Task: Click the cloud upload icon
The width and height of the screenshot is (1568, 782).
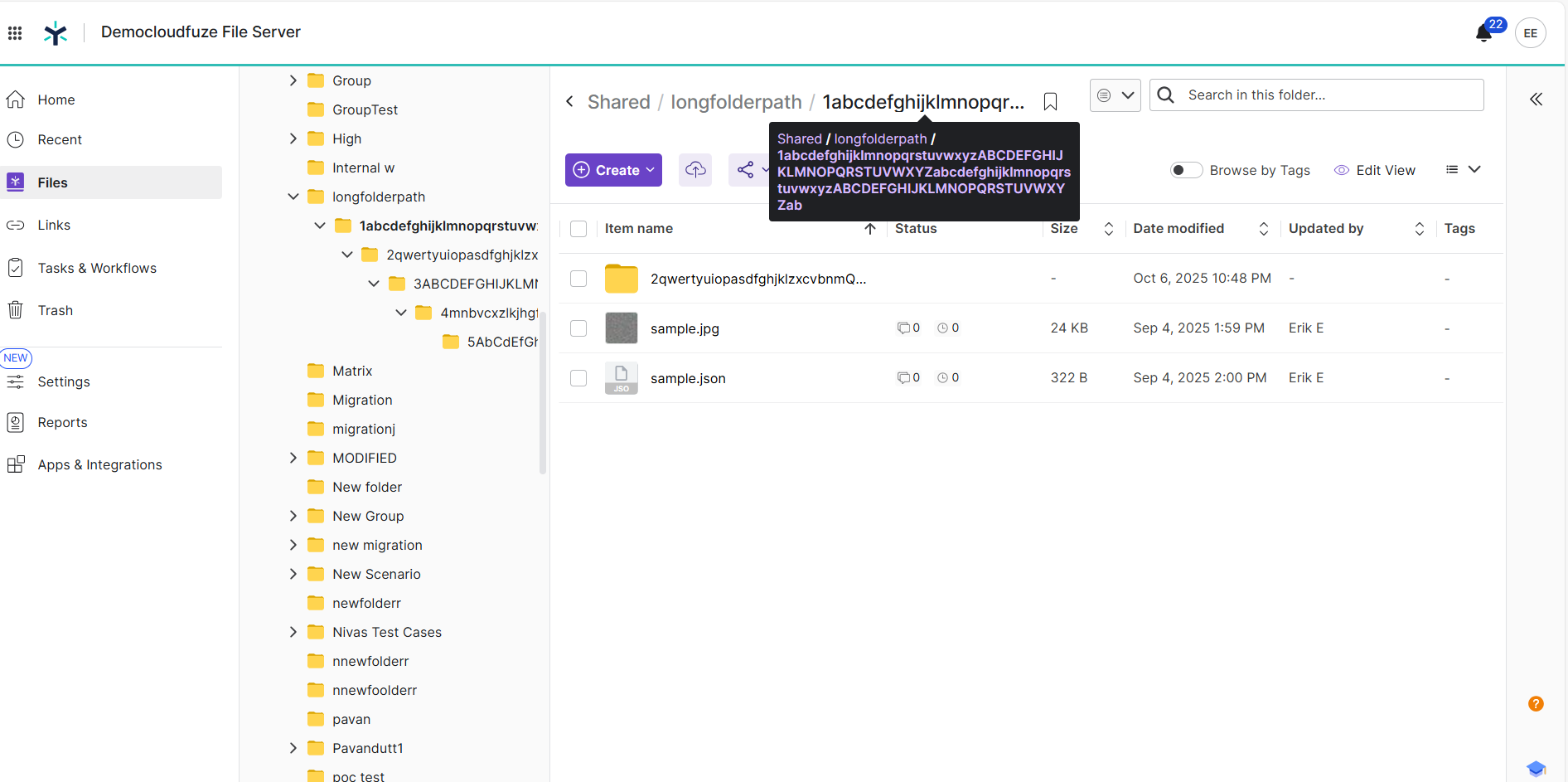Action: 695,170
